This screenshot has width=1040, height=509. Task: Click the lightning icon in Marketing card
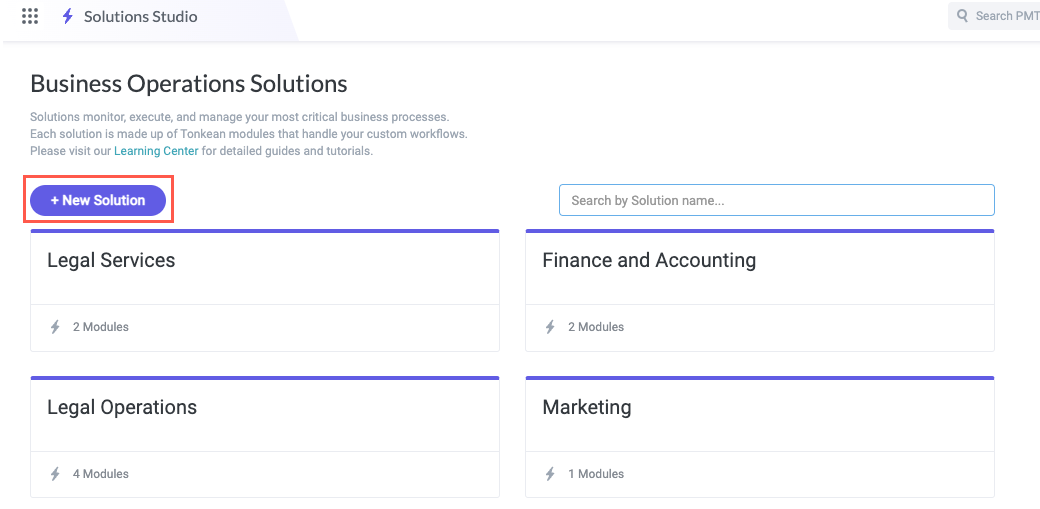(x=550, y=474)
